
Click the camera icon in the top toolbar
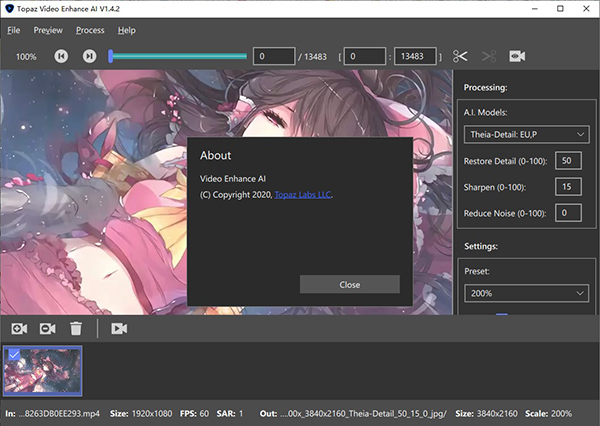(x=517, y=57)
